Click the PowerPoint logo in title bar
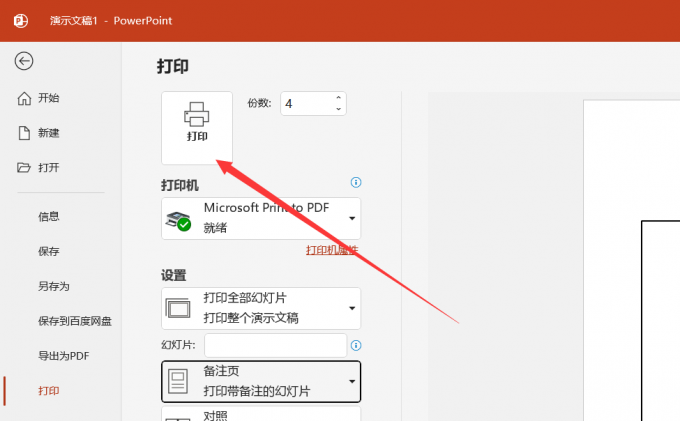Image resolution: width=680 pixels, height=421 pixels. (x=20, y=21)
